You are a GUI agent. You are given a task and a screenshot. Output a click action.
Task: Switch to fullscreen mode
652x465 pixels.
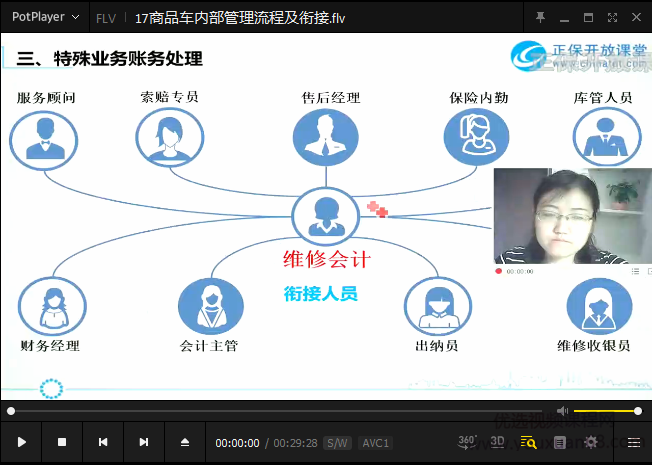click(611, 18)
